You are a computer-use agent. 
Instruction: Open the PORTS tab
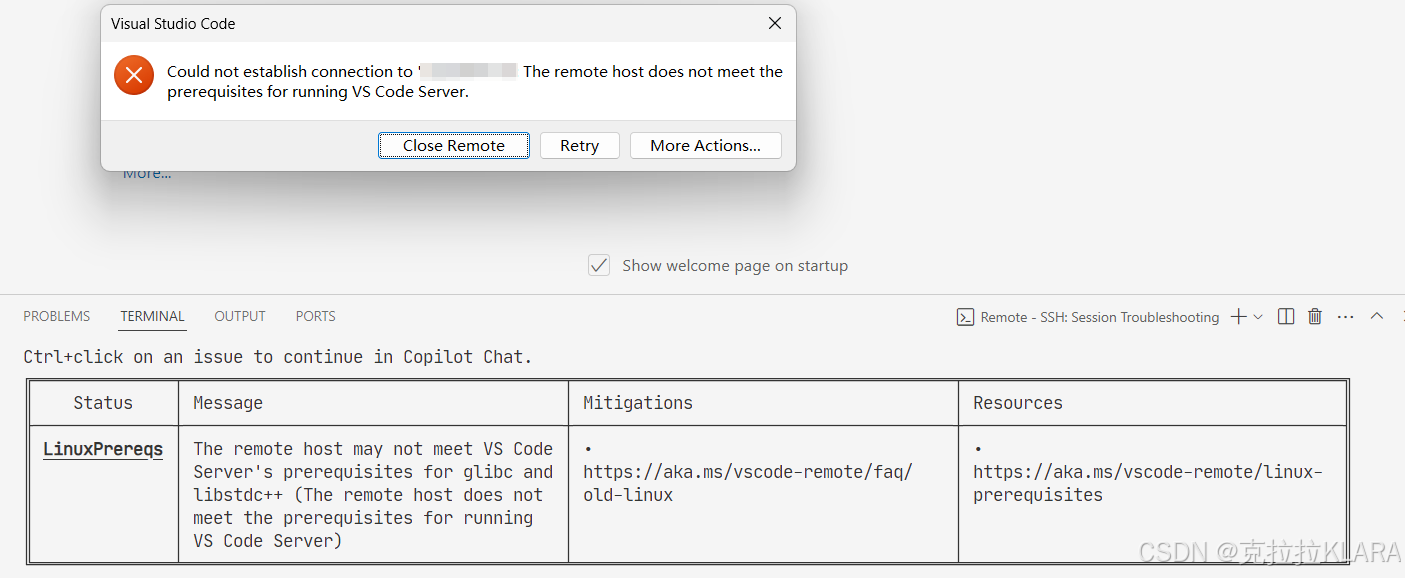pos(315,316)
